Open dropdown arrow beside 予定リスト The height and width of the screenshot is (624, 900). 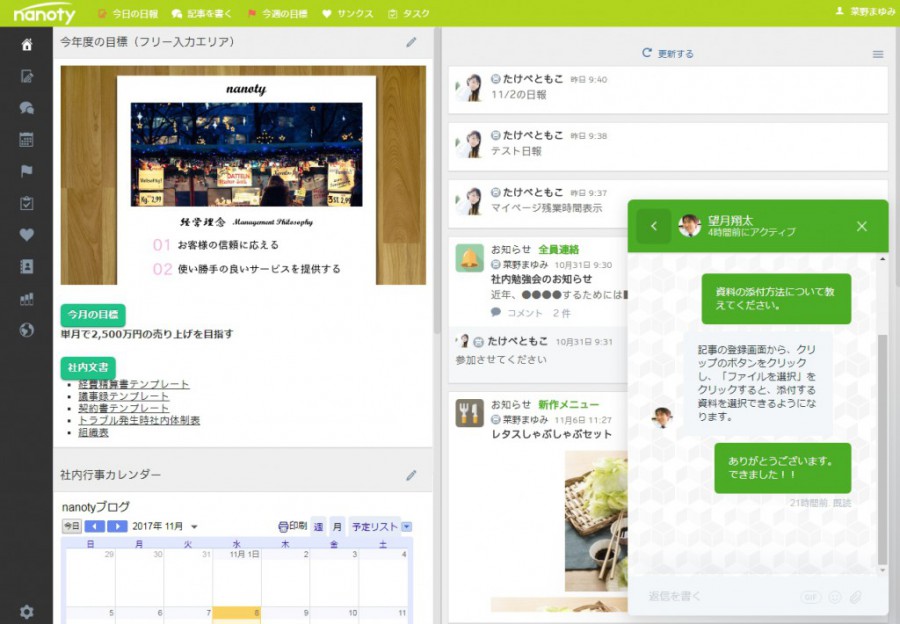(406, 526)
